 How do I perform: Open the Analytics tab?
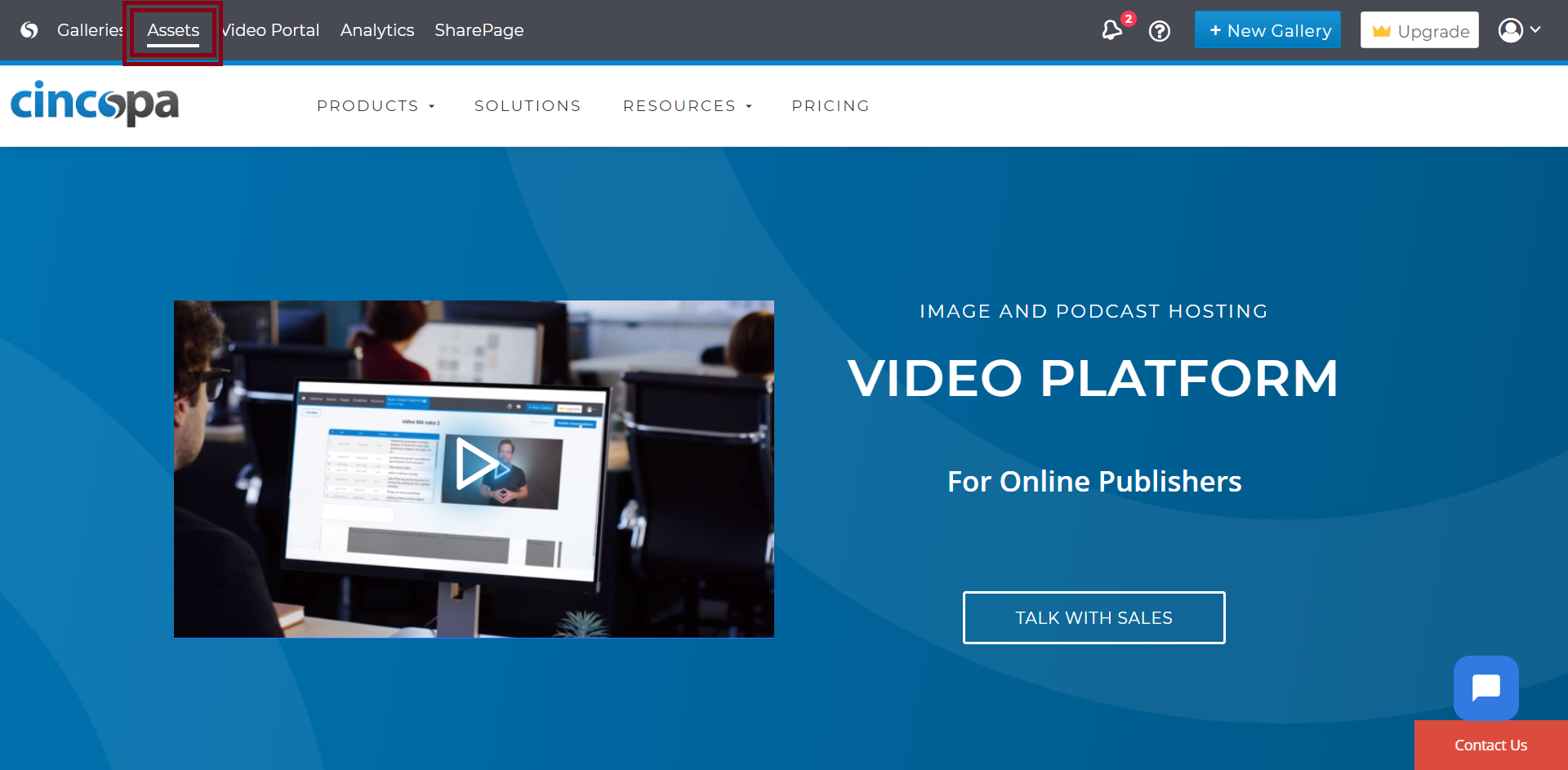[377, 30]
